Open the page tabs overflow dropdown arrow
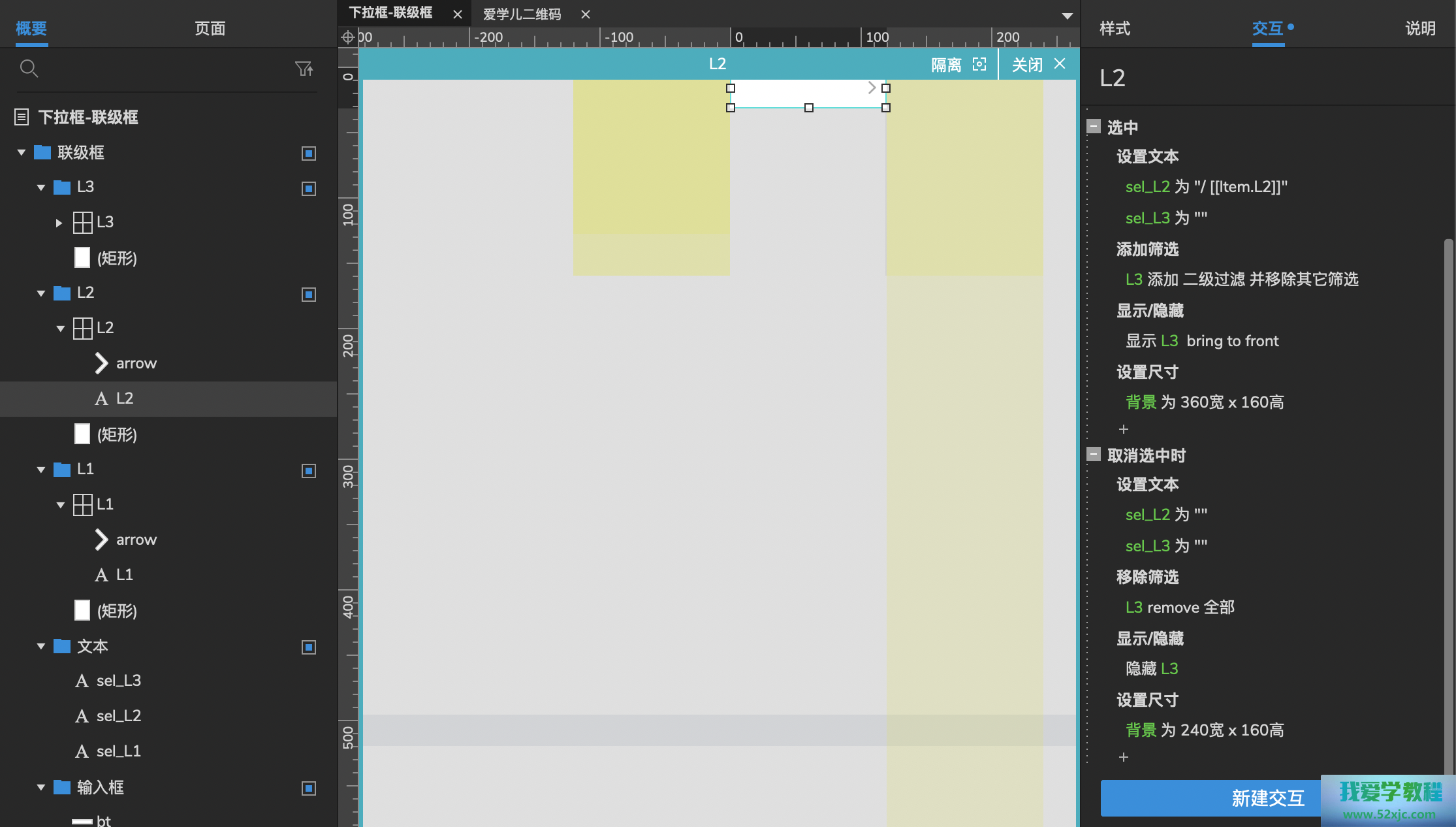1456x827 pixels. (x=1067, y=16)
